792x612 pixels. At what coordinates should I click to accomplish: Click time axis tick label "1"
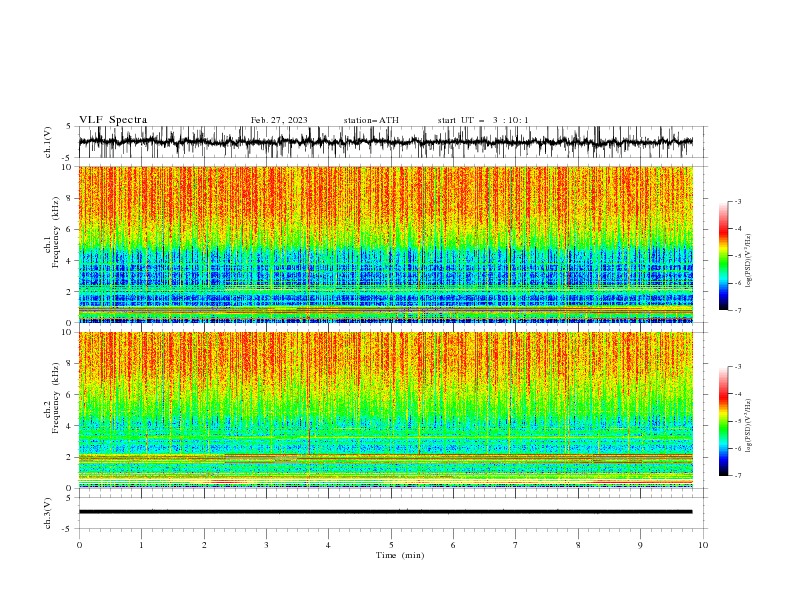(x=141, y=545)
